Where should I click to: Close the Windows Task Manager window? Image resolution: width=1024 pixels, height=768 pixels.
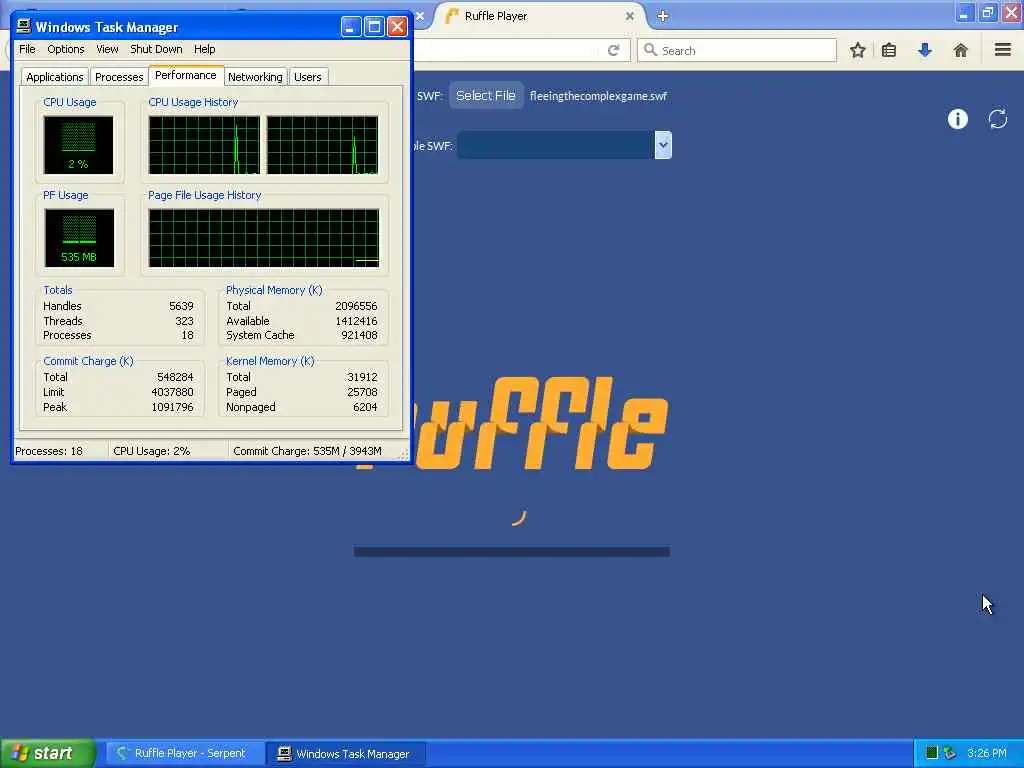[x=397, y=27]
